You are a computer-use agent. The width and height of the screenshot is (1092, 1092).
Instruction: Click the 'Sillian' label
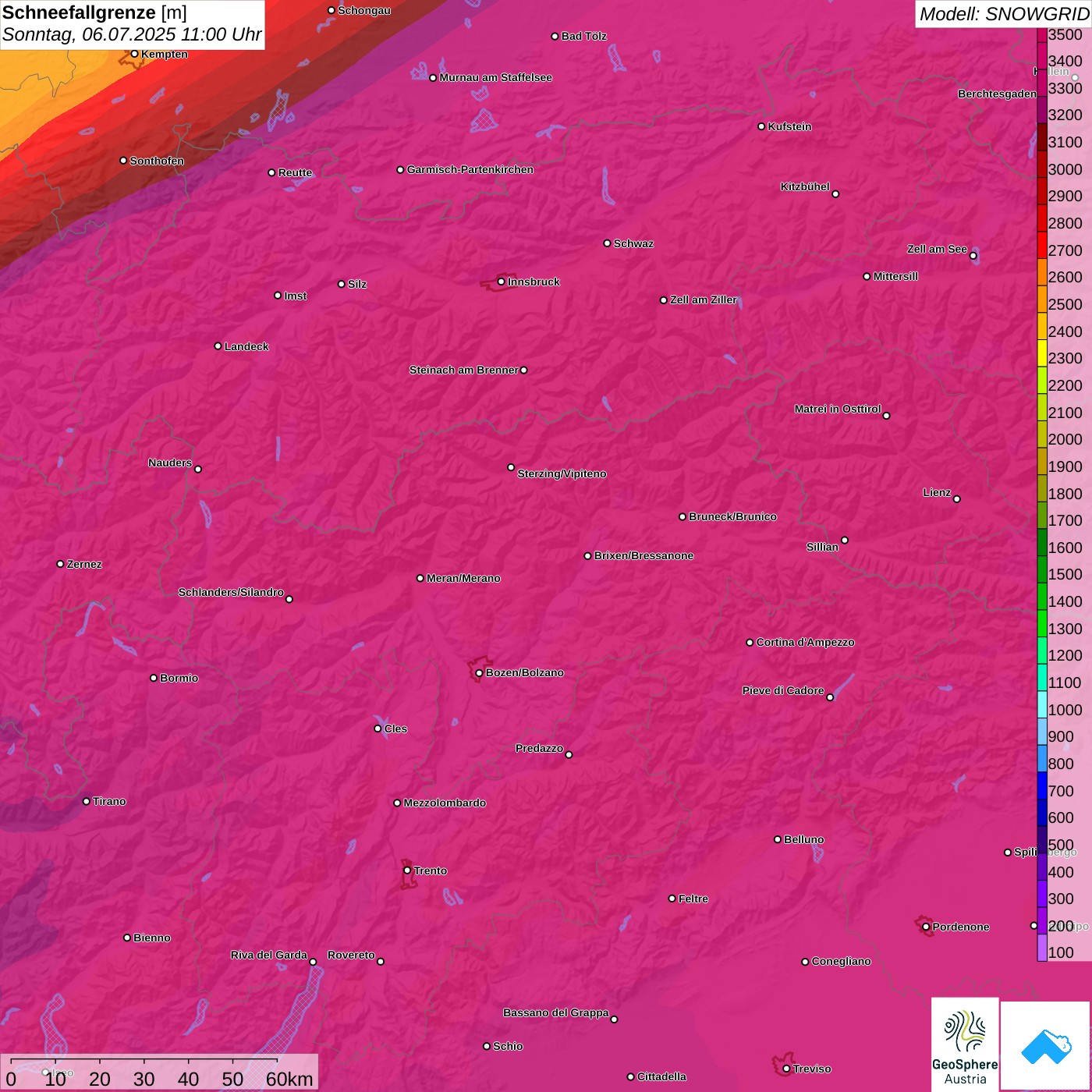click(822, 547)
